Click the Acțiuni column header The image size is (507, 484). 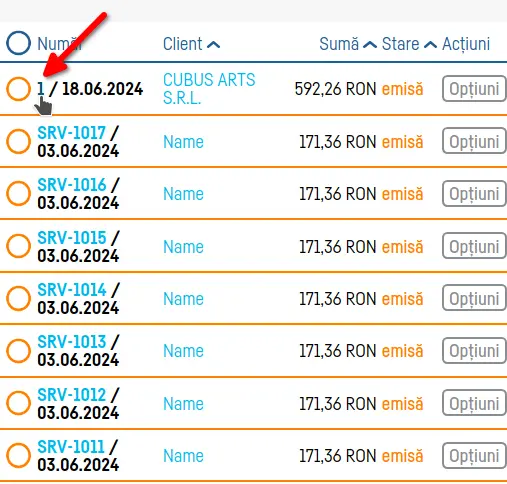466,44
